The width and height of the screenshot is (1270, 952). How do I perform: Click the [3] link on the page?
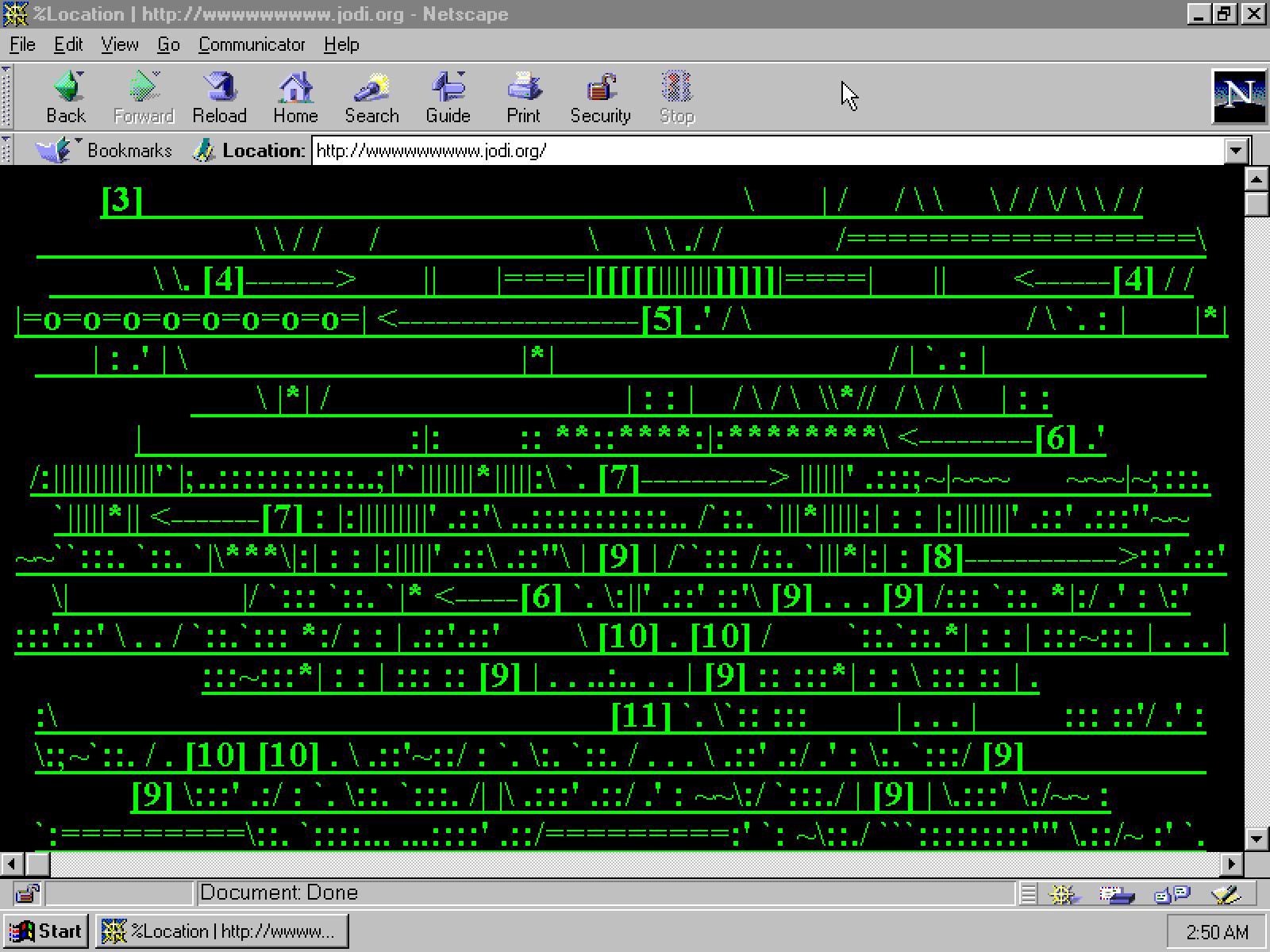coord(121,199)
